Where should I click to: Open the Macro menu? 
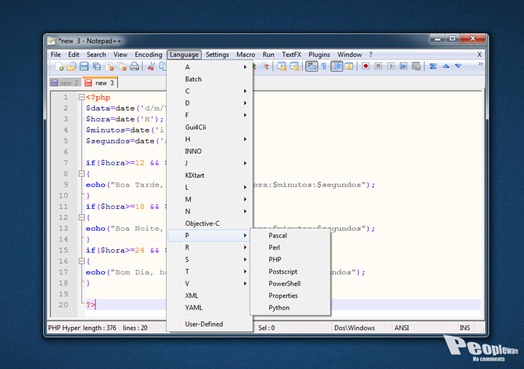(x=246, y=54)
